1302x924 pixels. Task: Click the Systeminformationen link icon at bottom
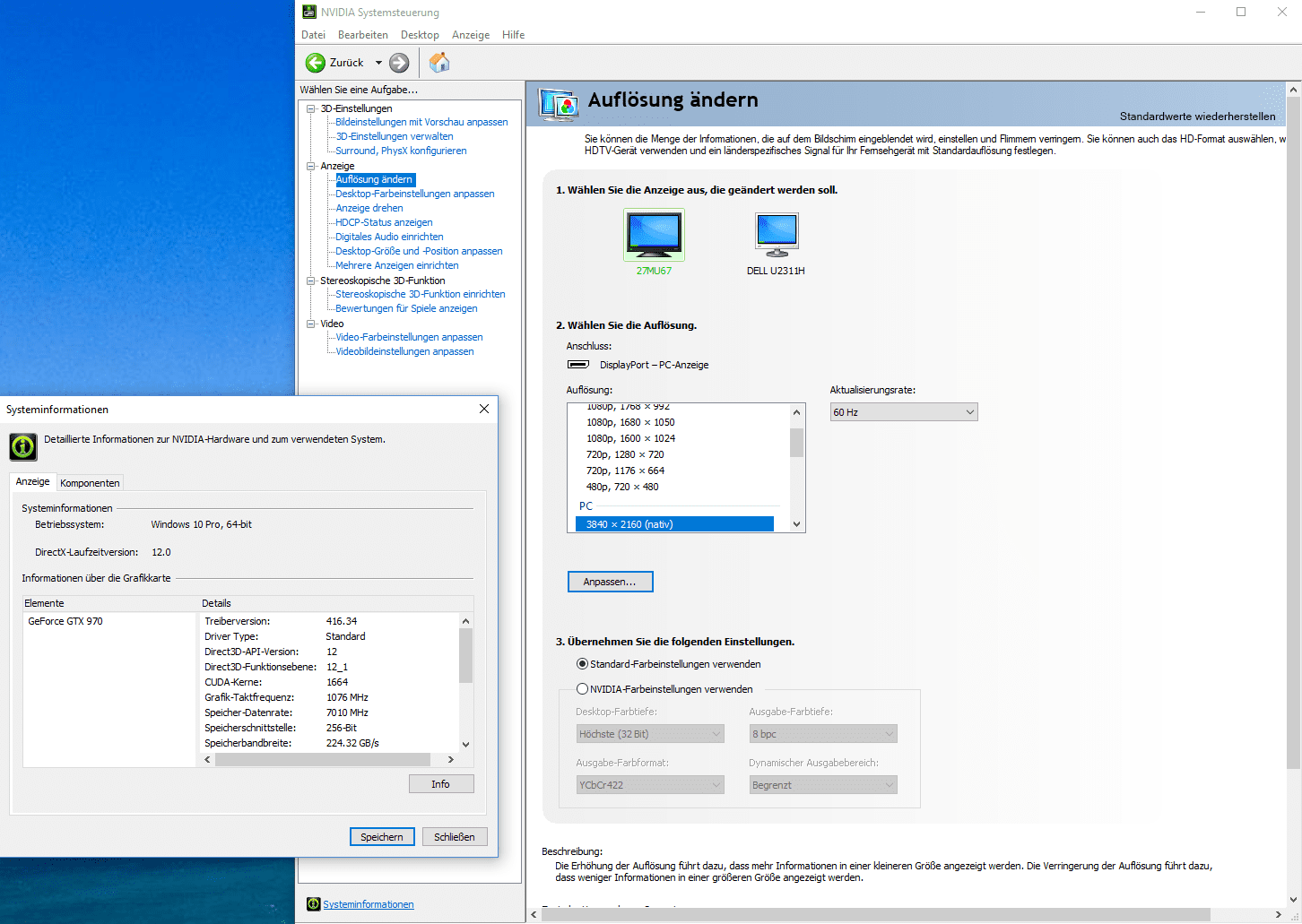(x=313, y=904)
